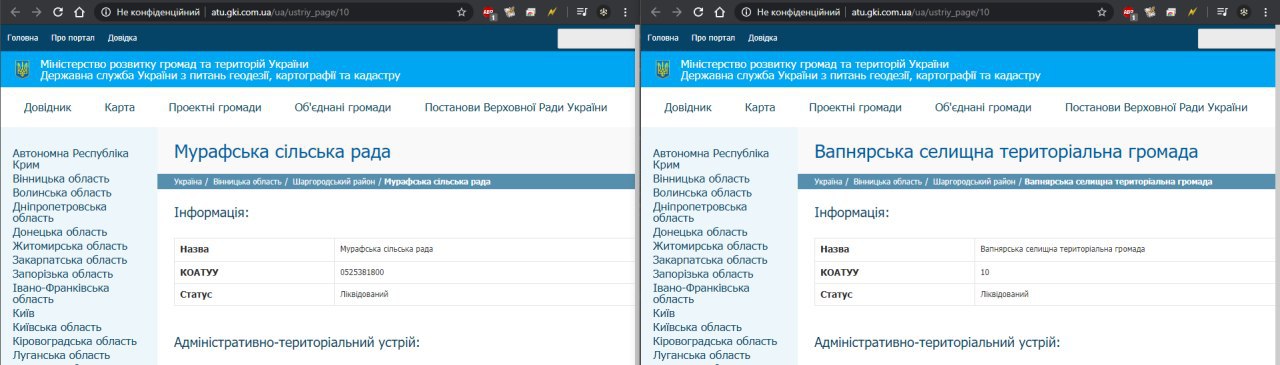Select Кіровоградська область in right window sidebar
Screen dimensions: 1280x365
click(714, 341)
